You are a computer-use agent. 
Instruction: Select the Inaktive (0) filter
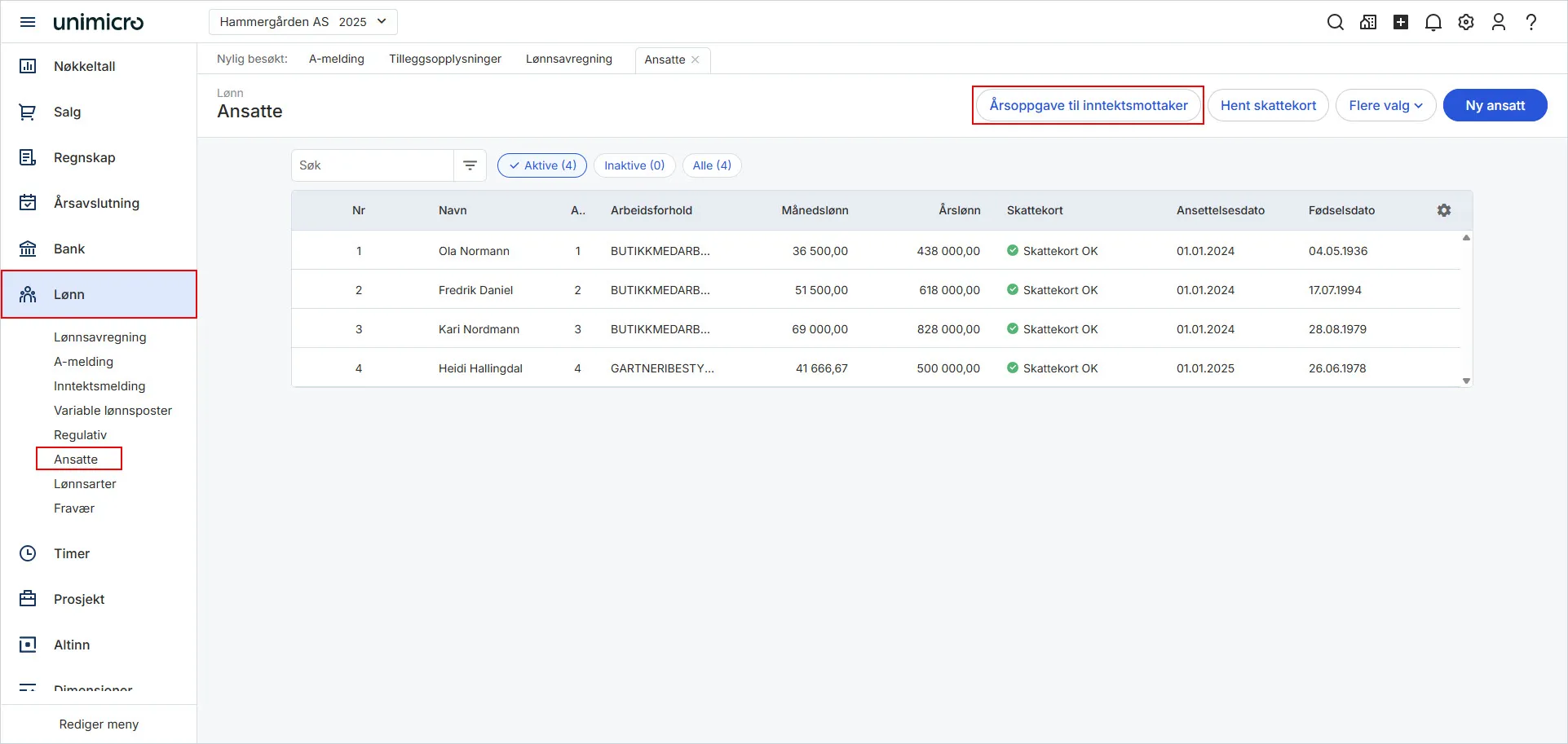click(634, 165)
